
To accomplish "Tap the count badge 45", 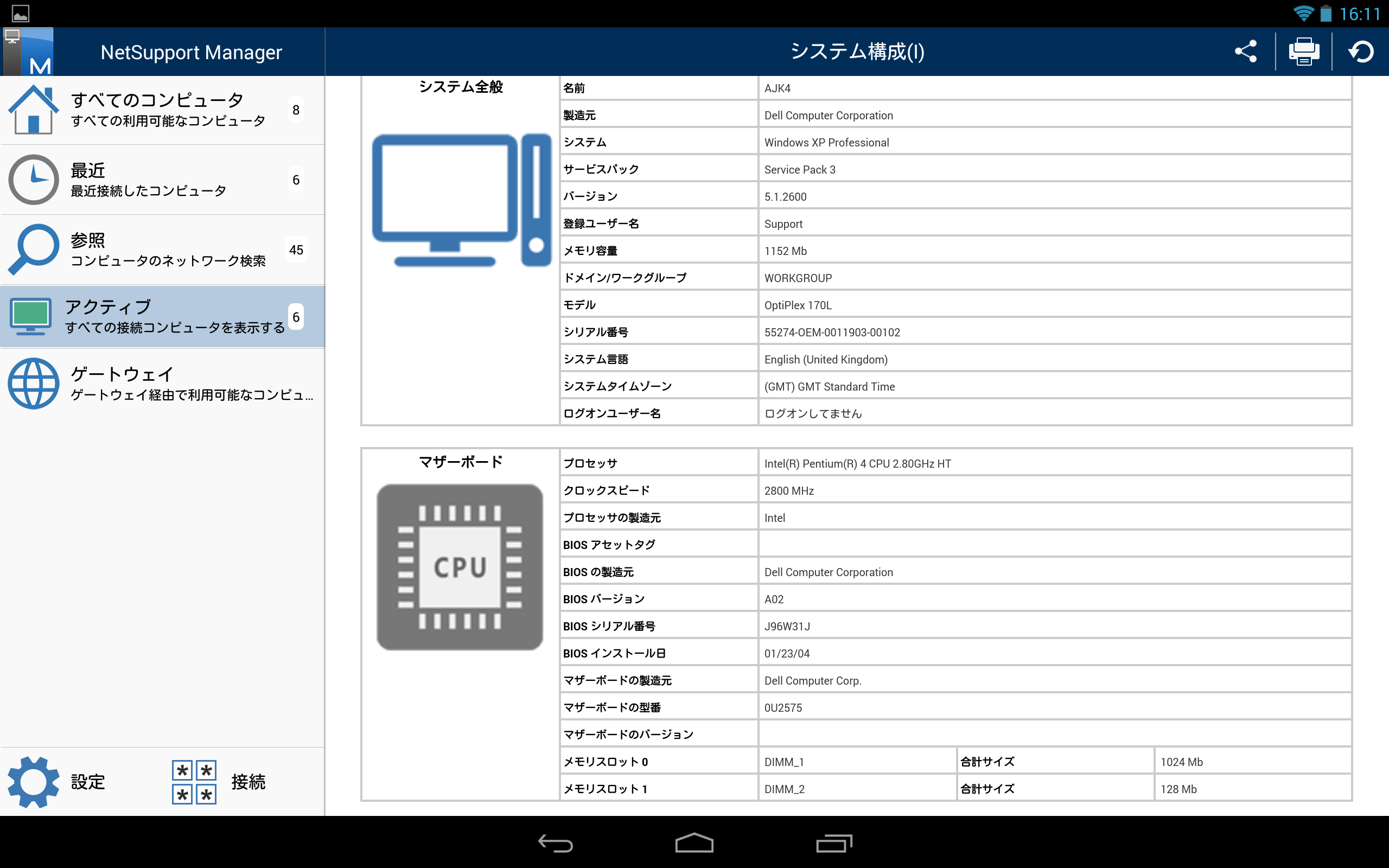I will [296, 250].
